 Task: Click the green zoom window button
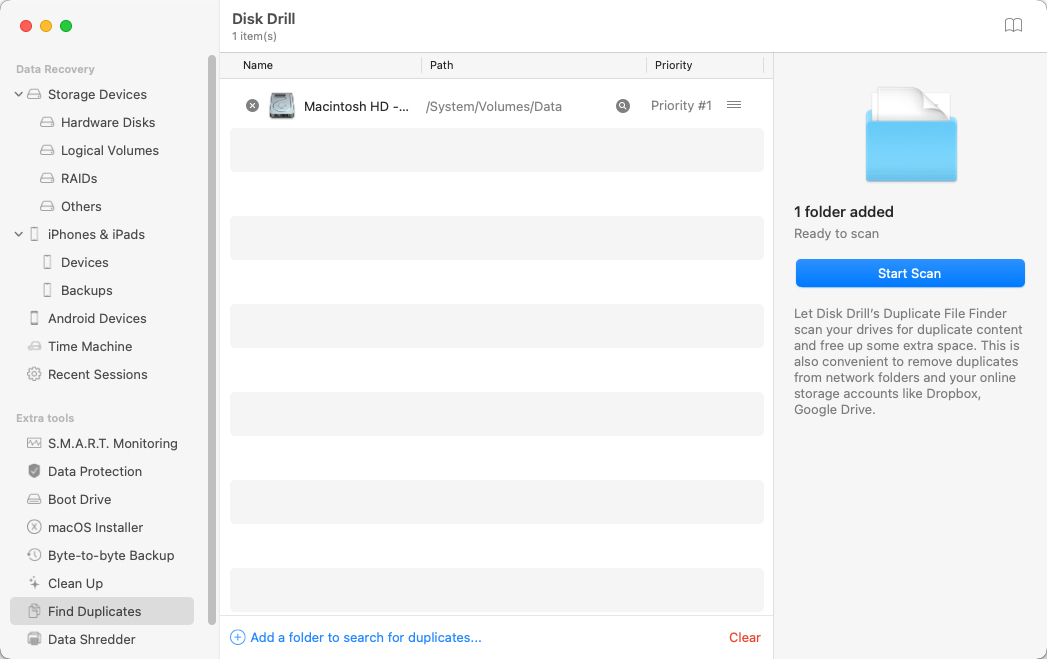pos(66,26)
